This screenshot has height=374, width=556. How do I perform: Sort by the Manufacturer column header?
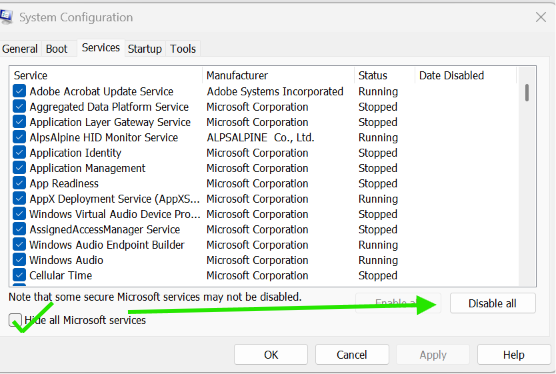coord(279,75)
